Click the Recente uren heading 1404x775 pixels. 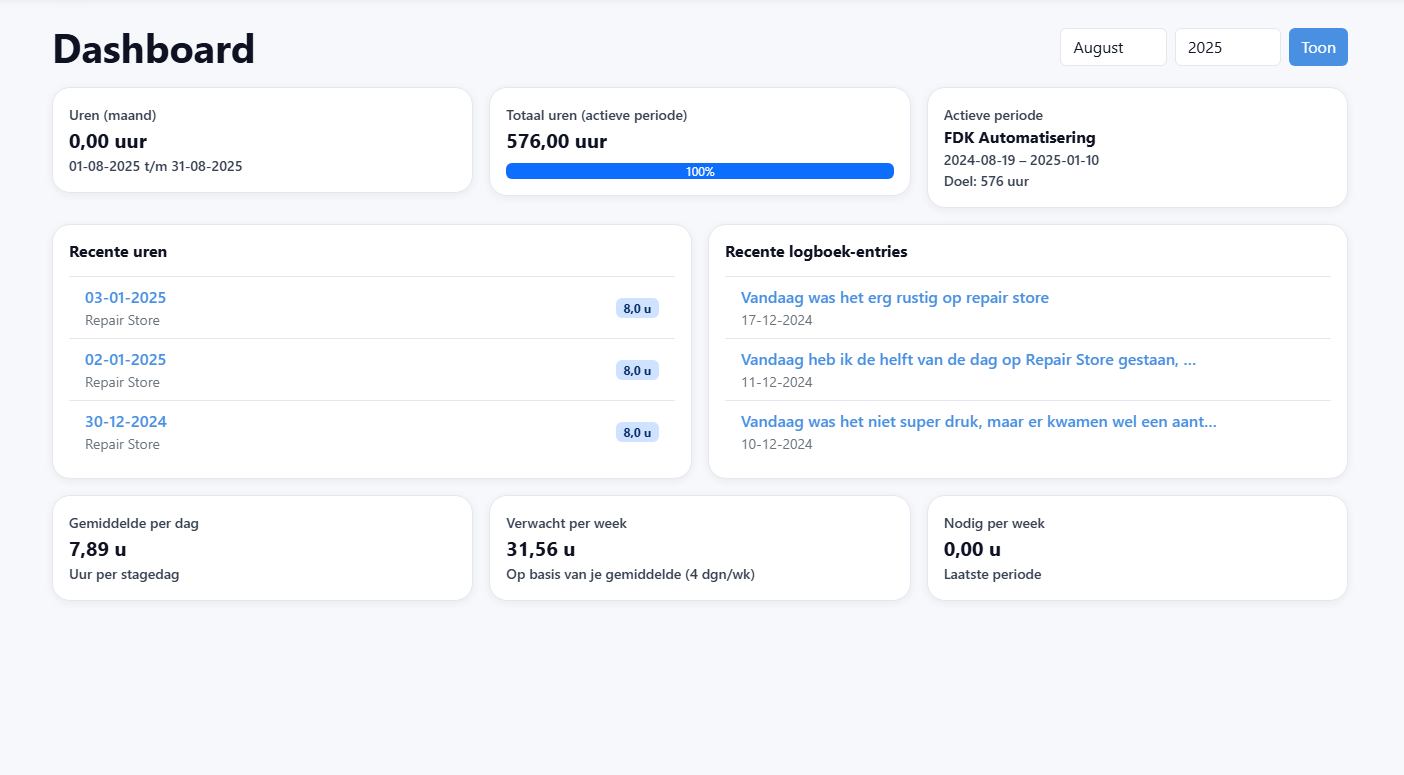(x=118, y=251)
